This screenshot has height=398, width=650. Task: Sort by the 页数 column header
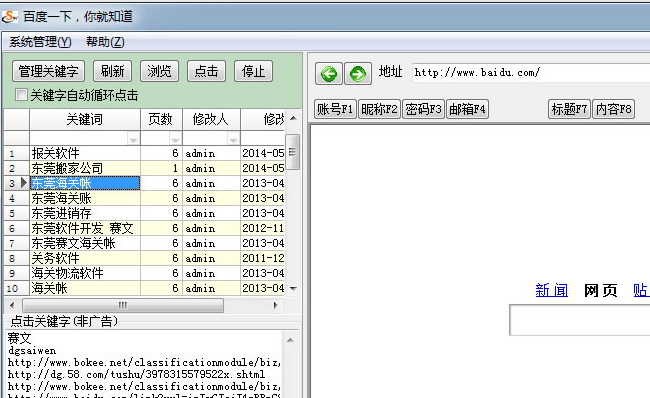[161, 119]
